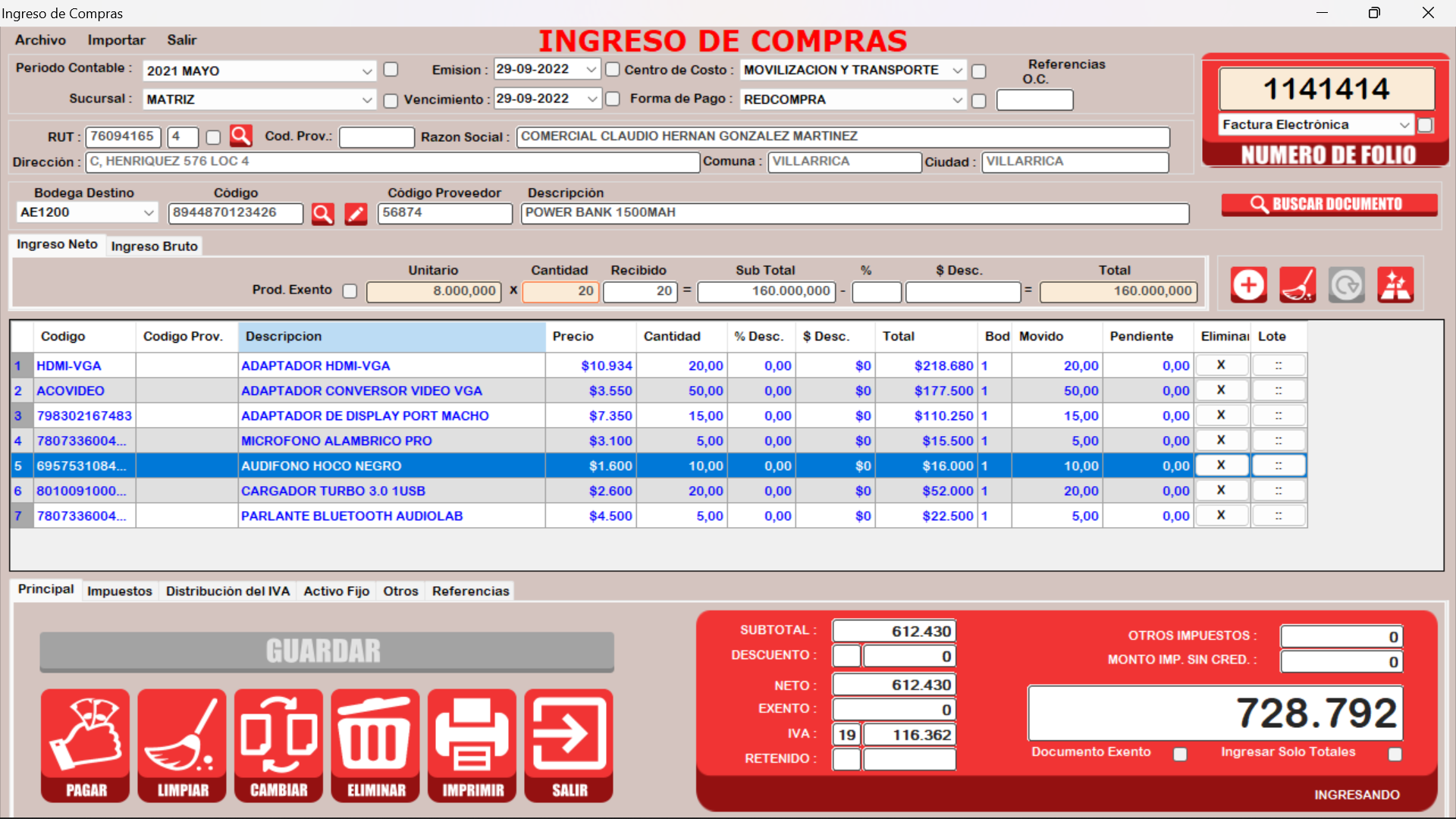Click the LIMPIAR broom button
Viewport: 1456px width, 819px height.
point(182,745)
